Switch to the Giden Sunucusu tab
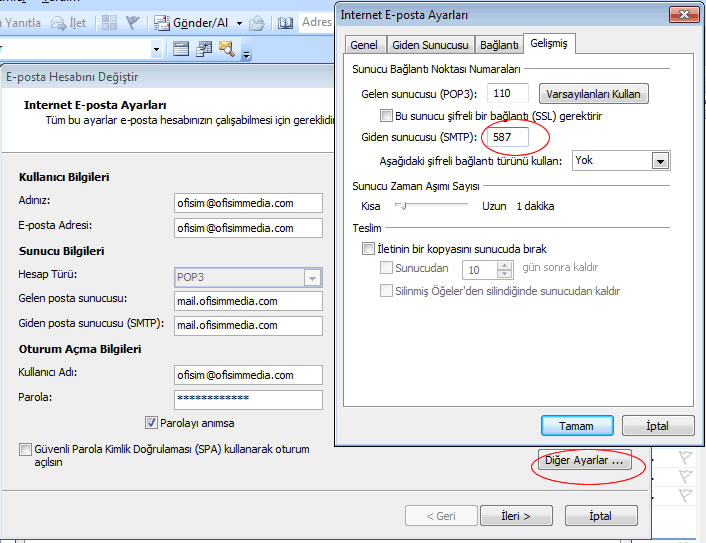Screen dimensions: 706x543 pos(430,45)
